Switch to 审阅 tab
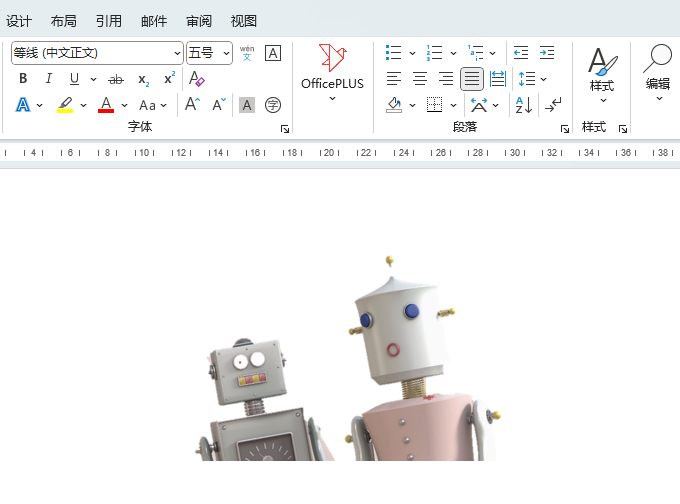 click(x=199, y=21)
